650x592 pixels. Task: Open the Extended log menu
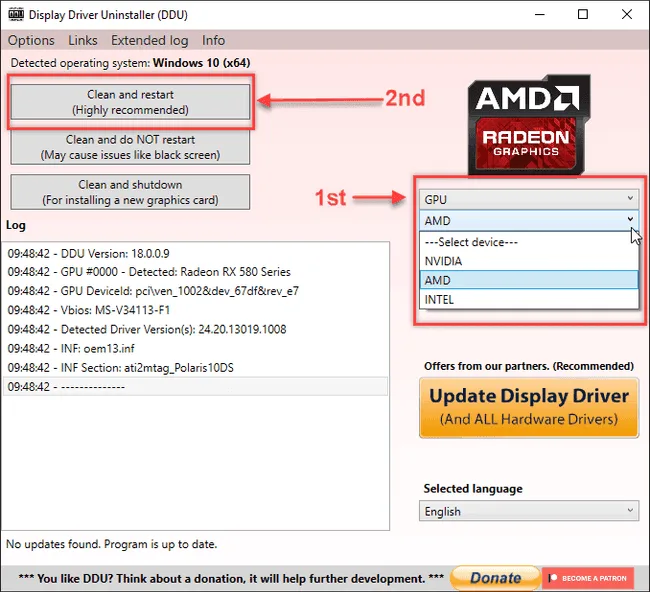click(x=149, y=40)
